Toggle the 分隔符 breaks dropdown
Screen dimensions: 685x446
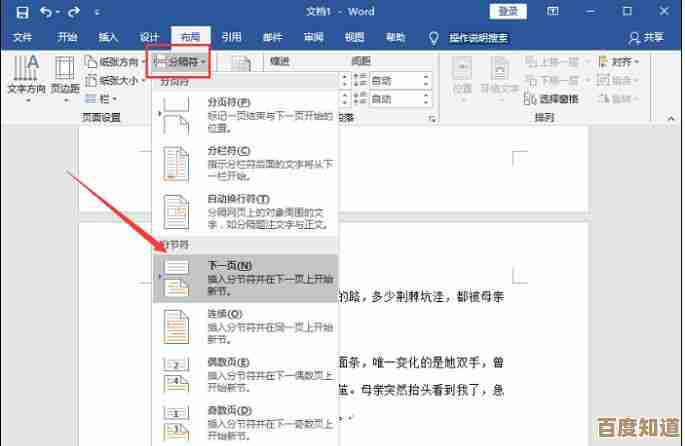(x=179, y=62)
